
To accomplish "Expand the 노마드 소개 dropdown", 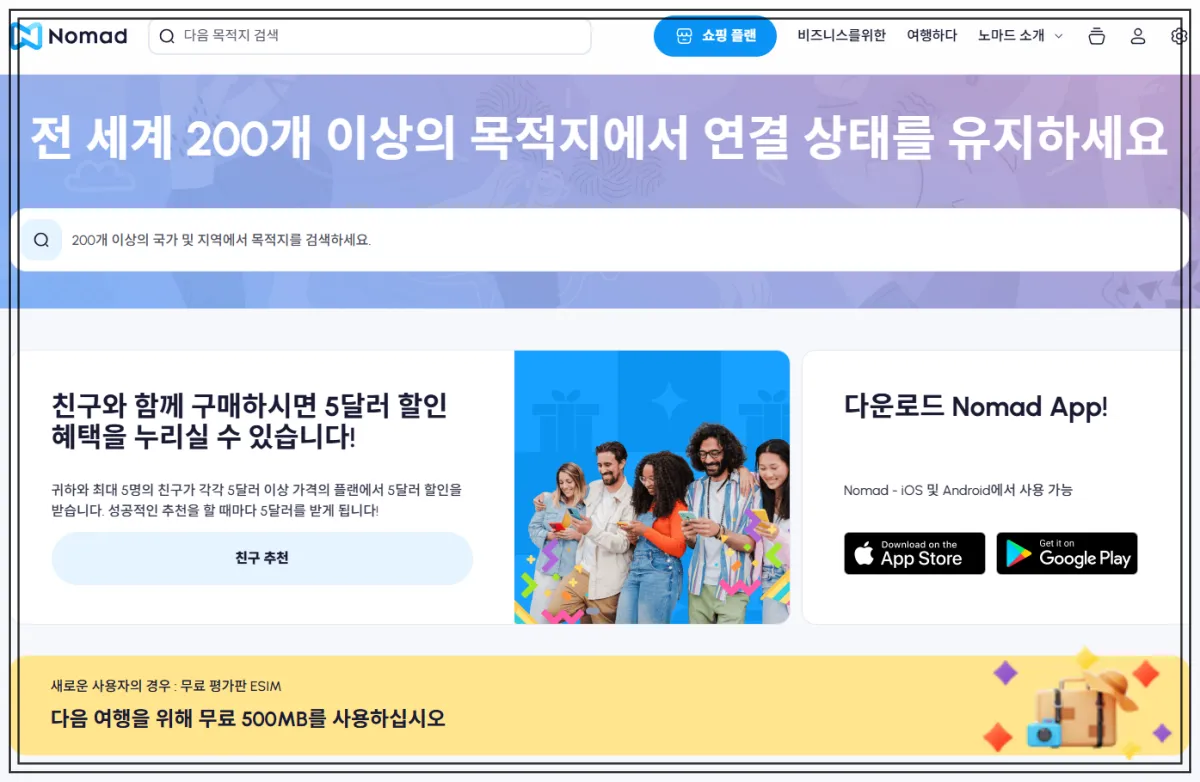I will coord(1020,36).
